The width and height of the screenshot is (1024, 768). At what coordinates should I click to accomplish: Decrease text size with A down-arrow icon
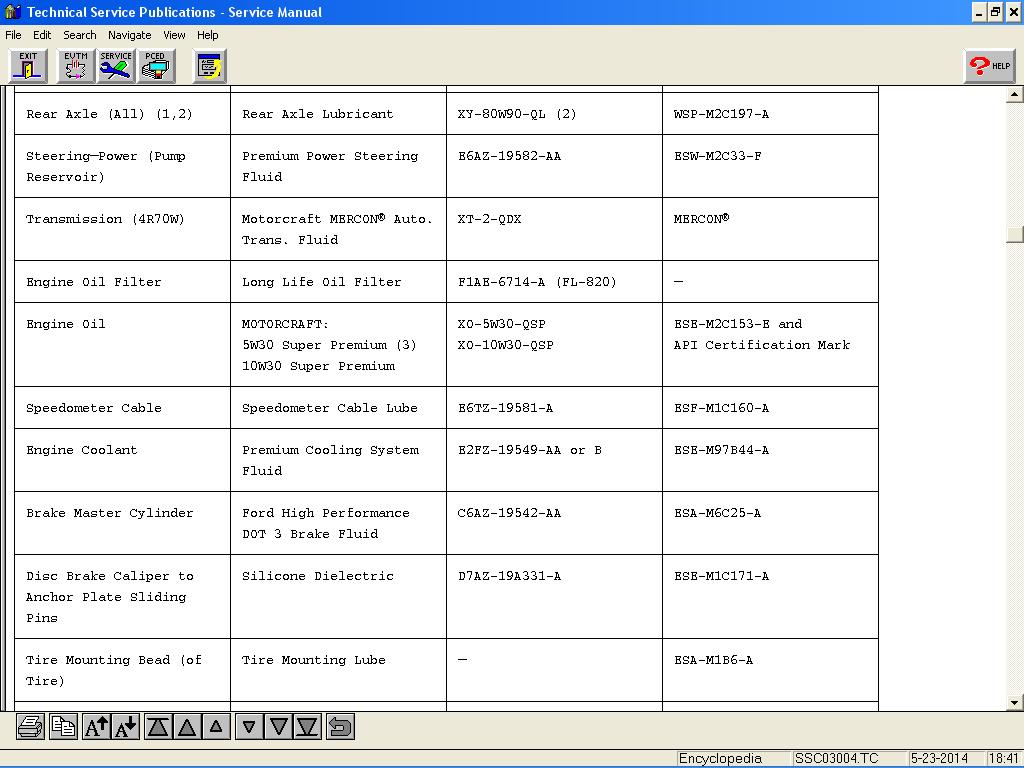[x=126, y=727]
